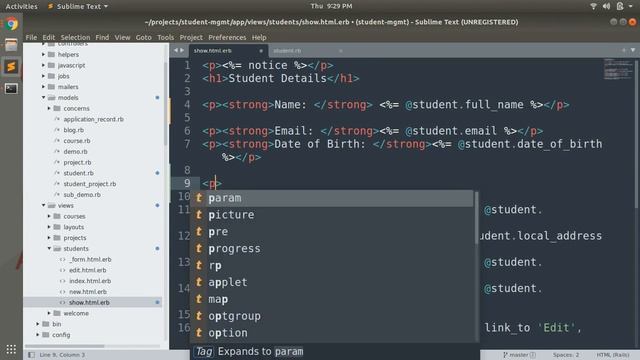Click the Activities button

[21, 6]
